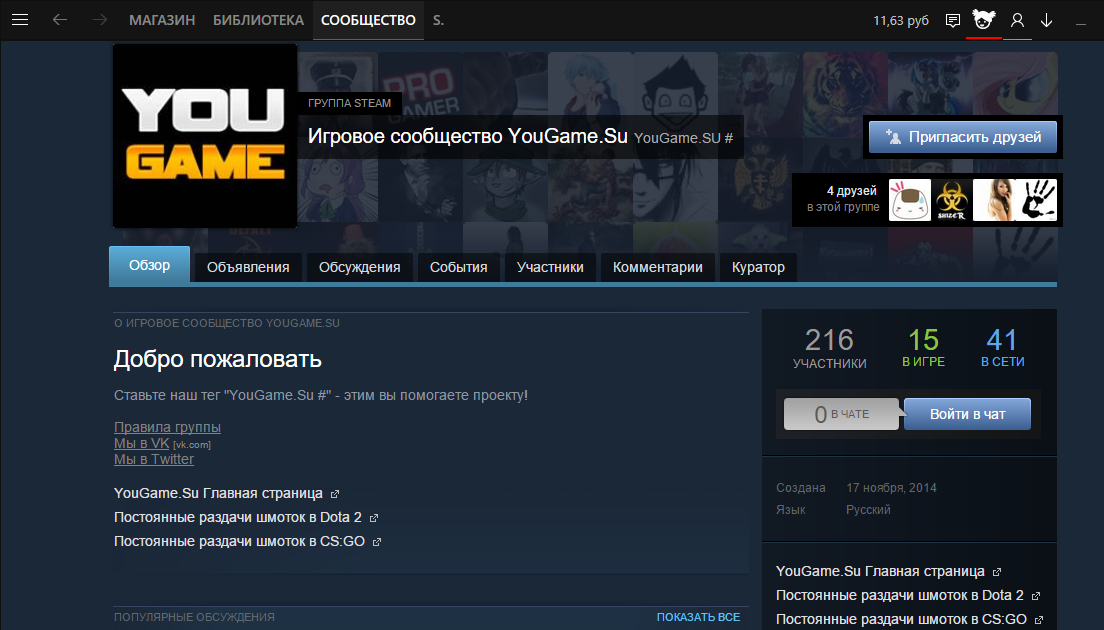The image size is (1104, 630).
Task: Open the external-link icon beside the sidebar Dota 2 link
Action: click(1036, 596)
